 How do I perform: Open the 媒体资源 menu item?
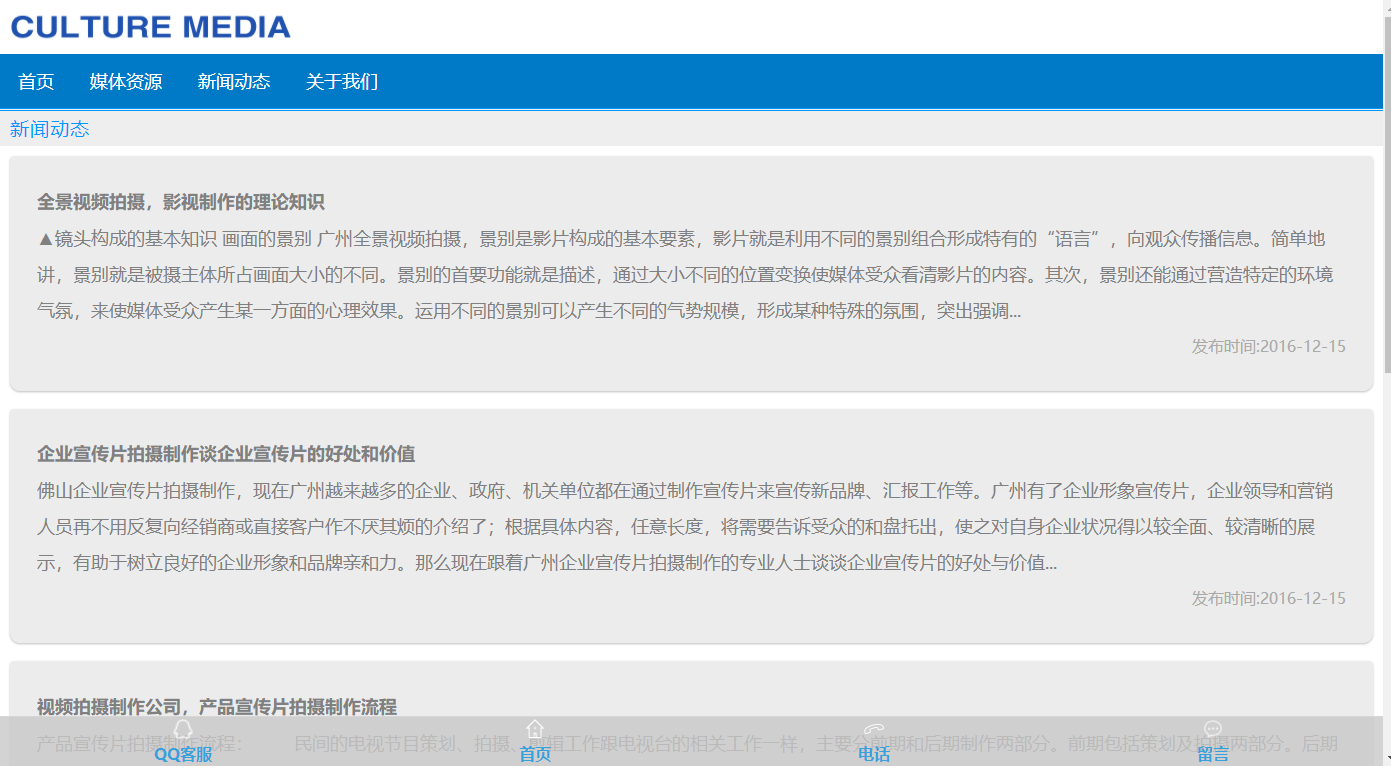tap(126, 82)
